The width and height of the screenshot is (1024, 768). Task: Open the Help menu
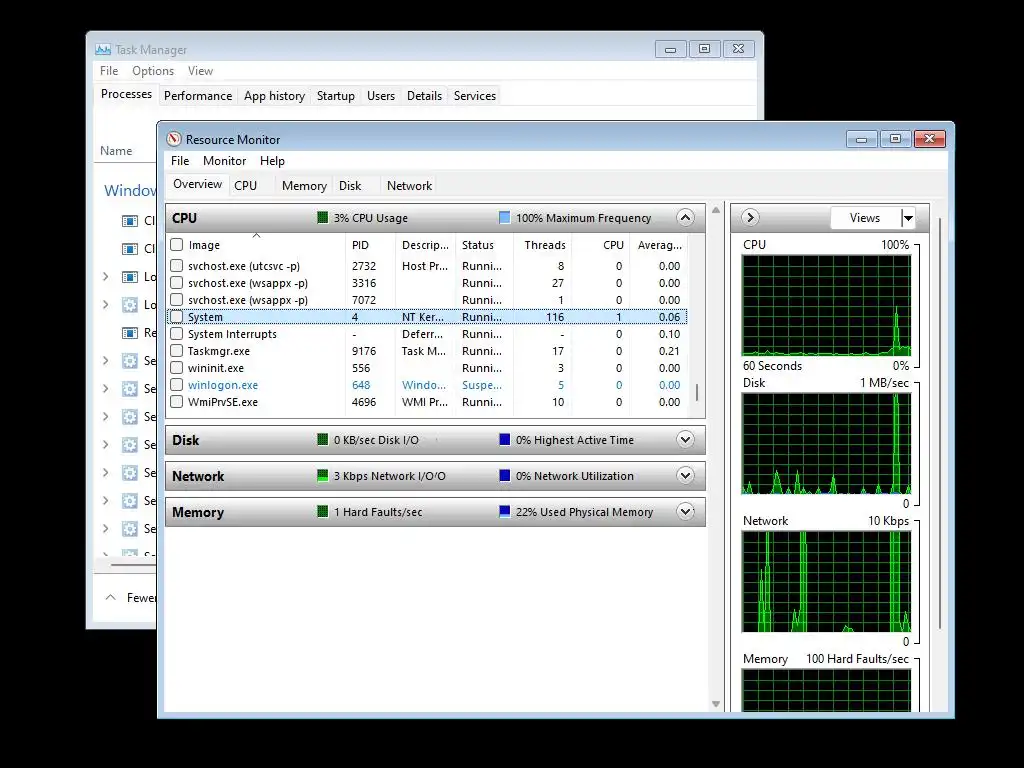point(272,161)
